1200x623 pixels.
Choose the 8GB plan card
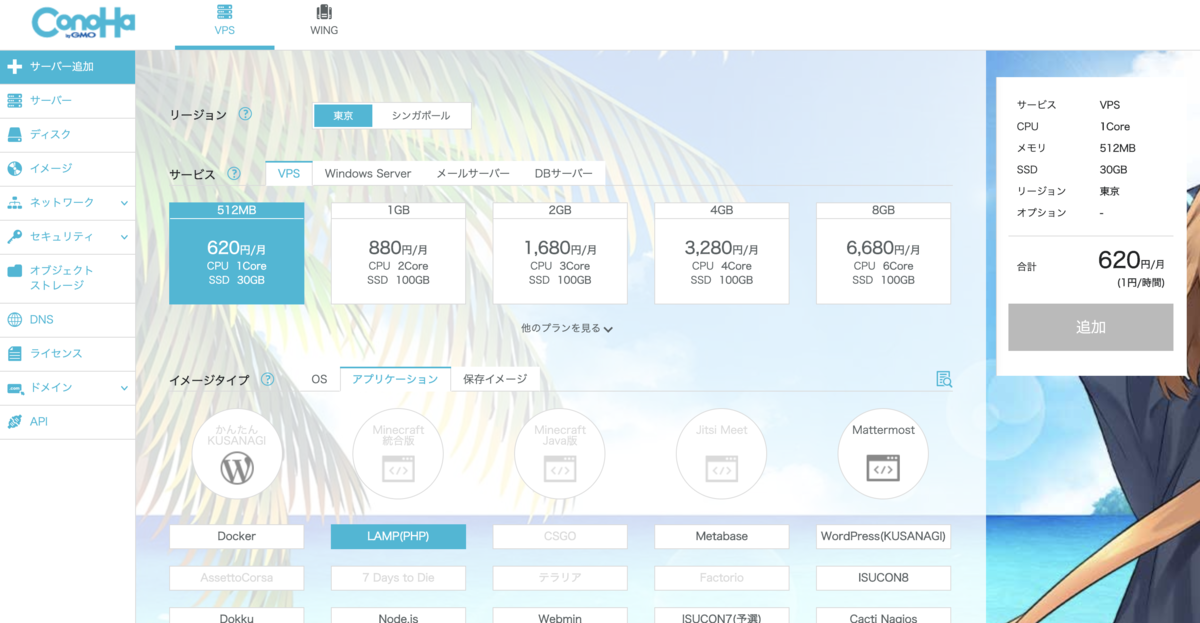(884, 253)
